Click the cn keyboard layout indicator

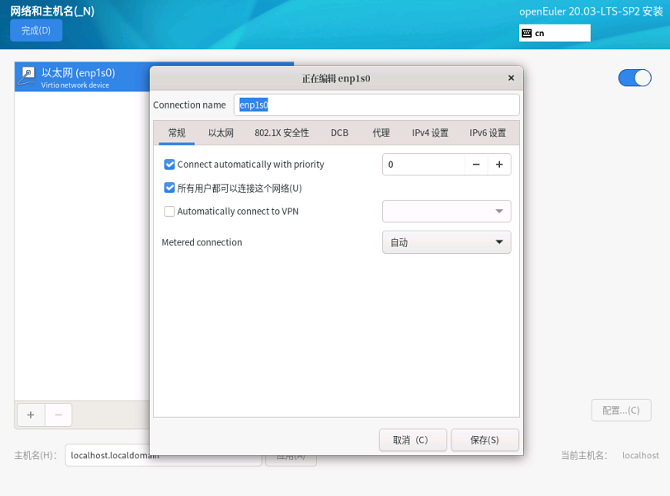[x=554, y=33]
